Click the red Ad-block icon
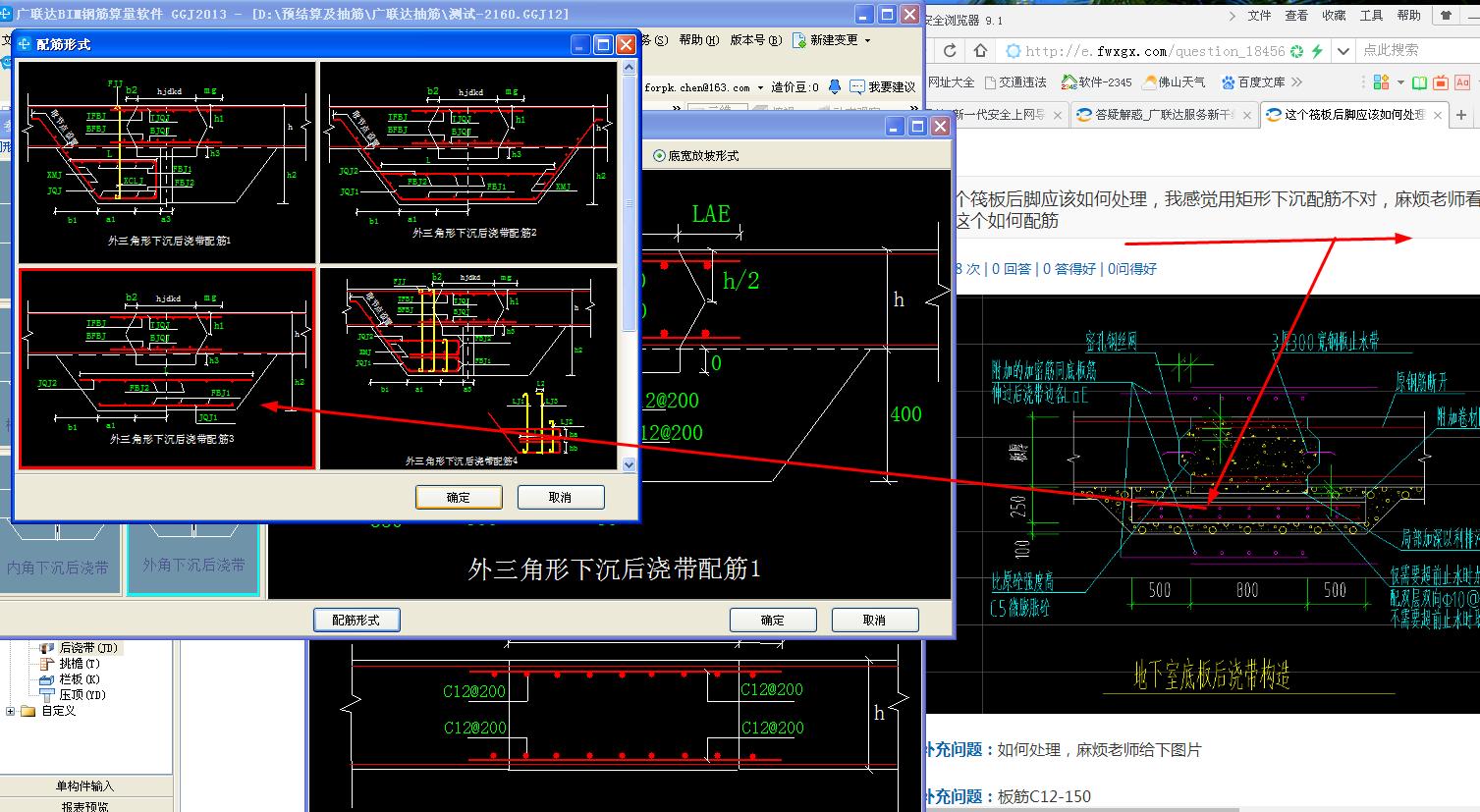 1462,82
